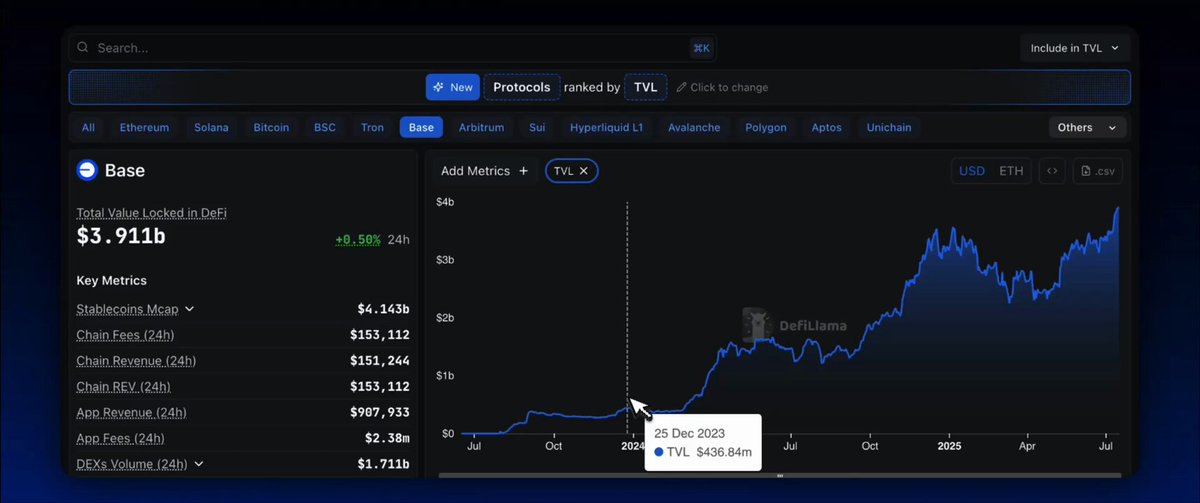Change the TVL ranking selector
The image size is (1200, 503).
point(646,87)
